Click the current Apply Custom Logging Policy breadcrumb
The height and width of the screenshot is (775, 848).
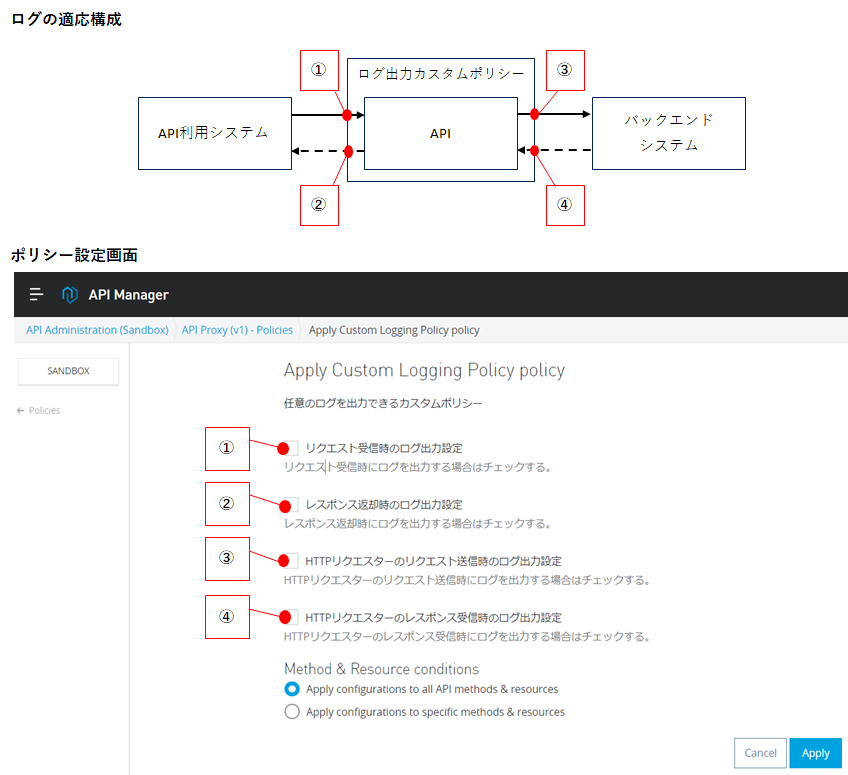click(x=394, y=330)
